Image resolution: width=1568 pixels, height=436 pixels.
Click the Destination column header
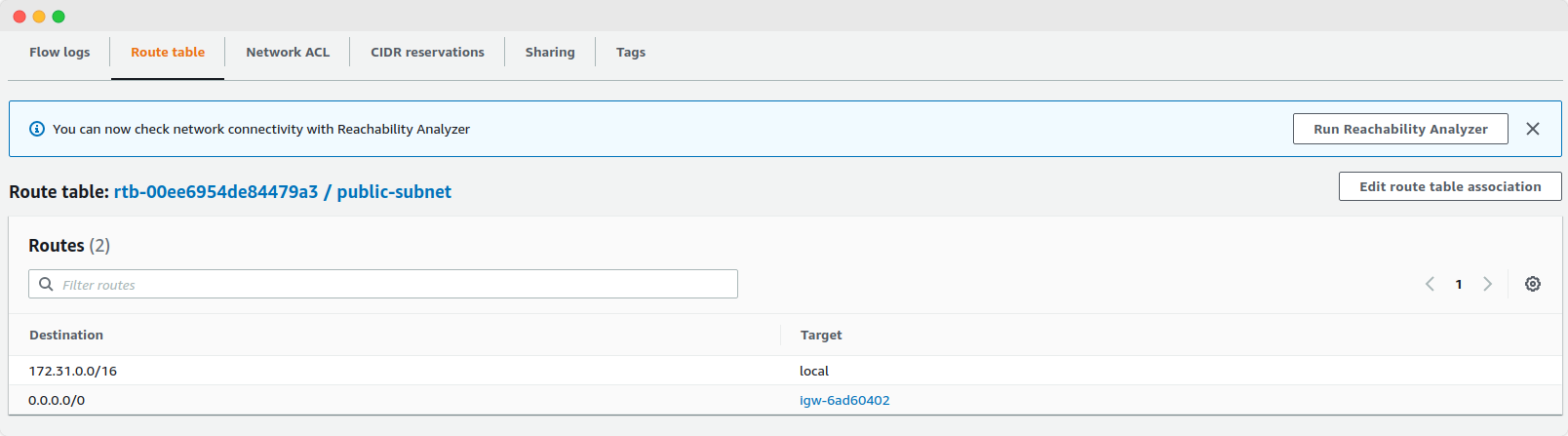pos(66,335)
